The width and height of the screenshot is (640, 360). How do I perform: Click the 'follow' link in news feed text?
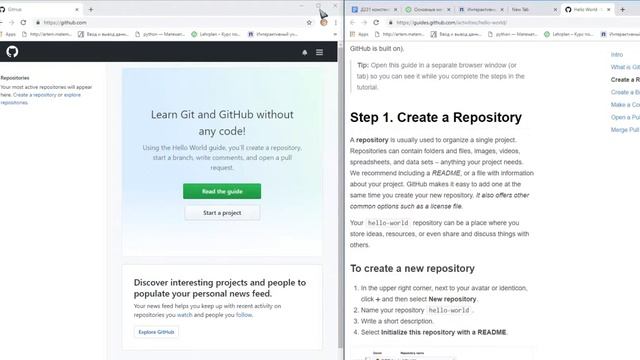pos(244,315)
